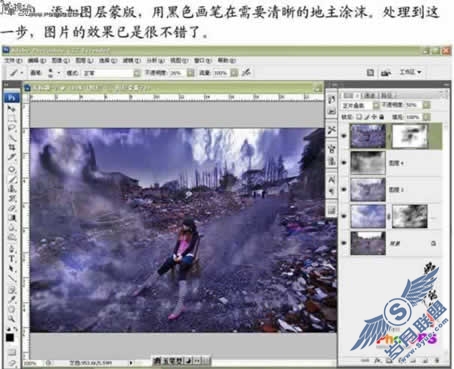Screen dimensions: 454x369
Task: Open layer opacity dropdown in Layers panel
Action: pyautogui.click(x=426, y=105)
